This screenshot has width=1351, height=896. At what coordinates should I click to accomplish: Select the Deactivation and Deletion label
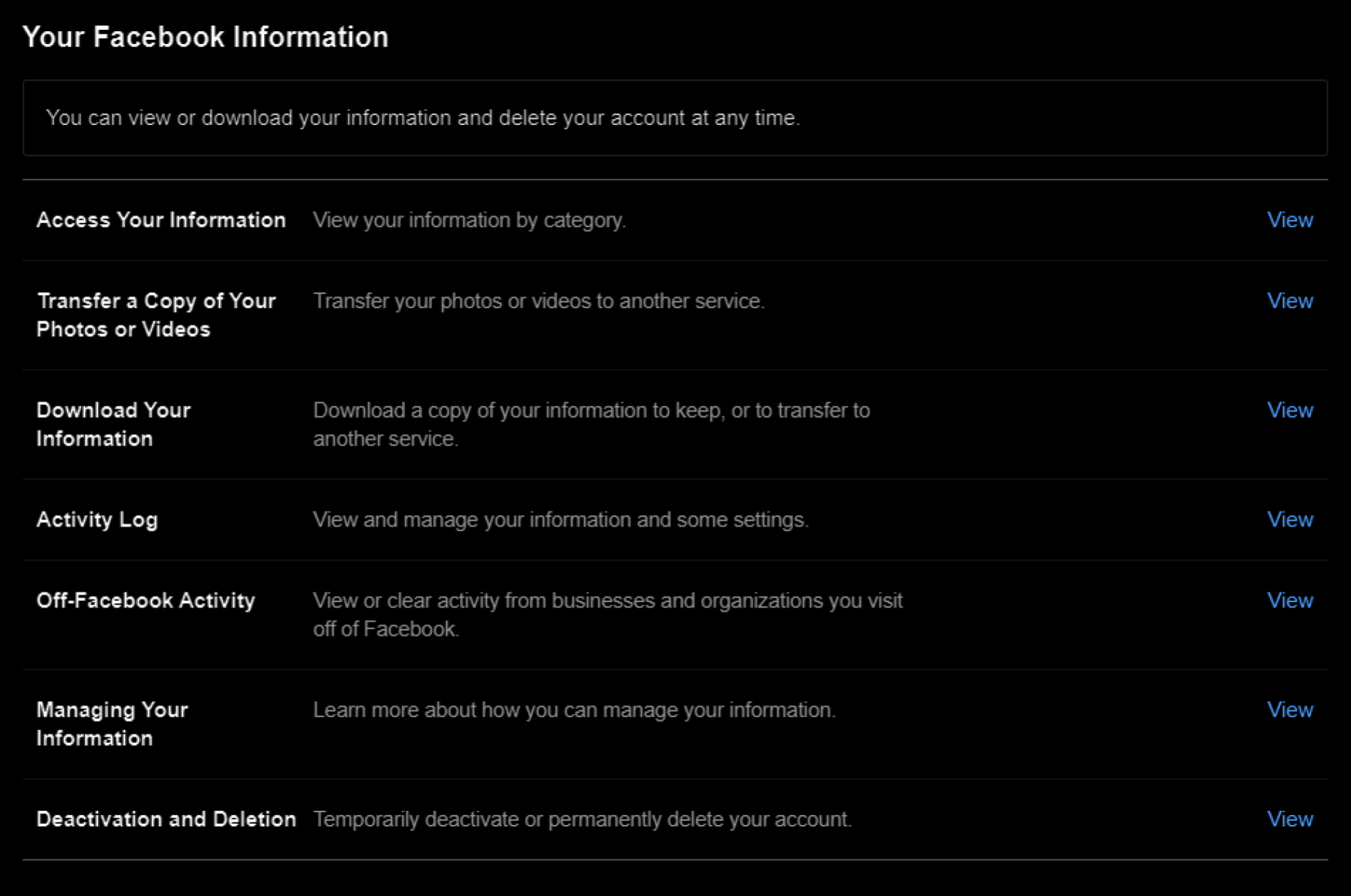(166, 819)
